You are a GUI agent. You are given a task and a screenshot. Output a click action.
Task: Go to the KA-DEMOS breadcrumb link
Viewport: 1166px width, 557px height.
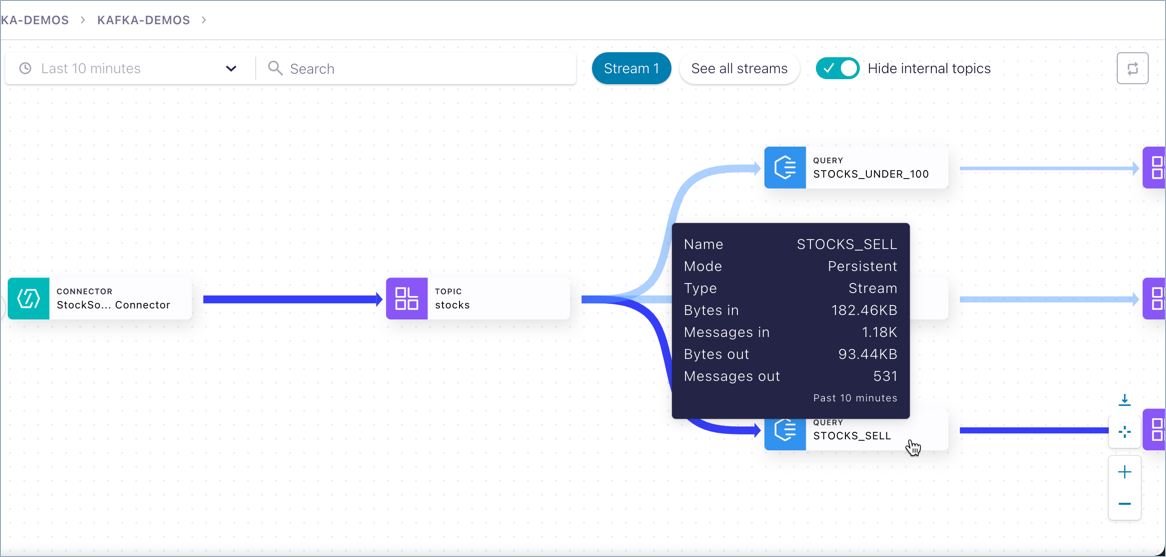(x=35, y=20)
